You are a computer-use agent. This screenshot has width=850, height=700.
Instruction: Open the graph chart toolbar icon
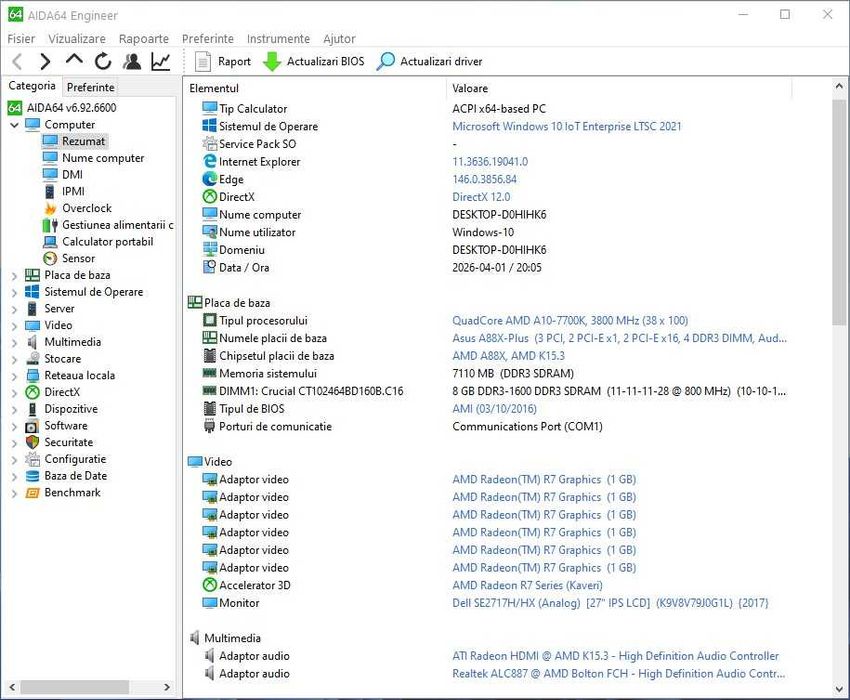160,61
